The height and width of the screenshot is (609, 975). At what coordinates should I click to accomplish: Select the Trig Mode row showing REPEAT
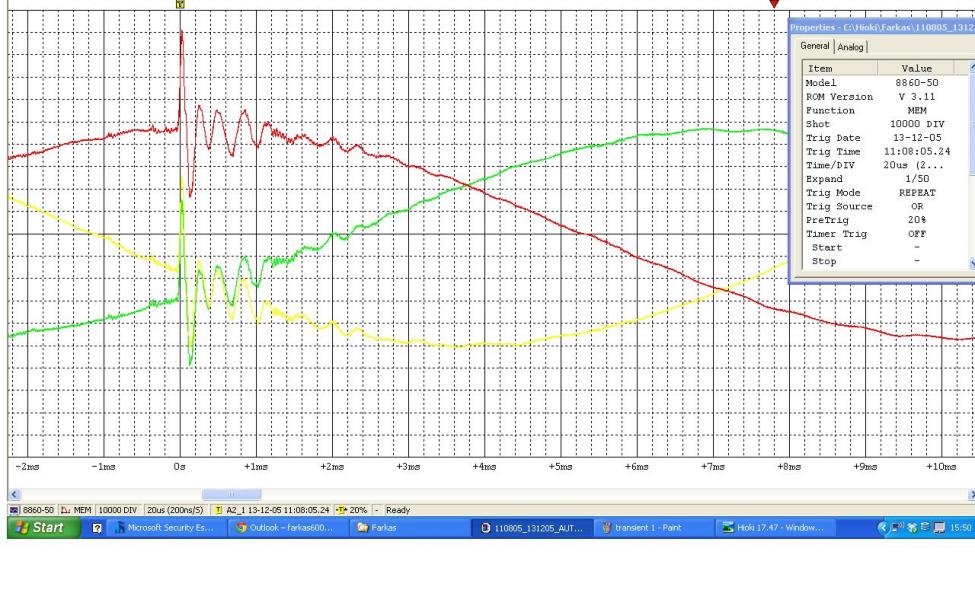885,192
